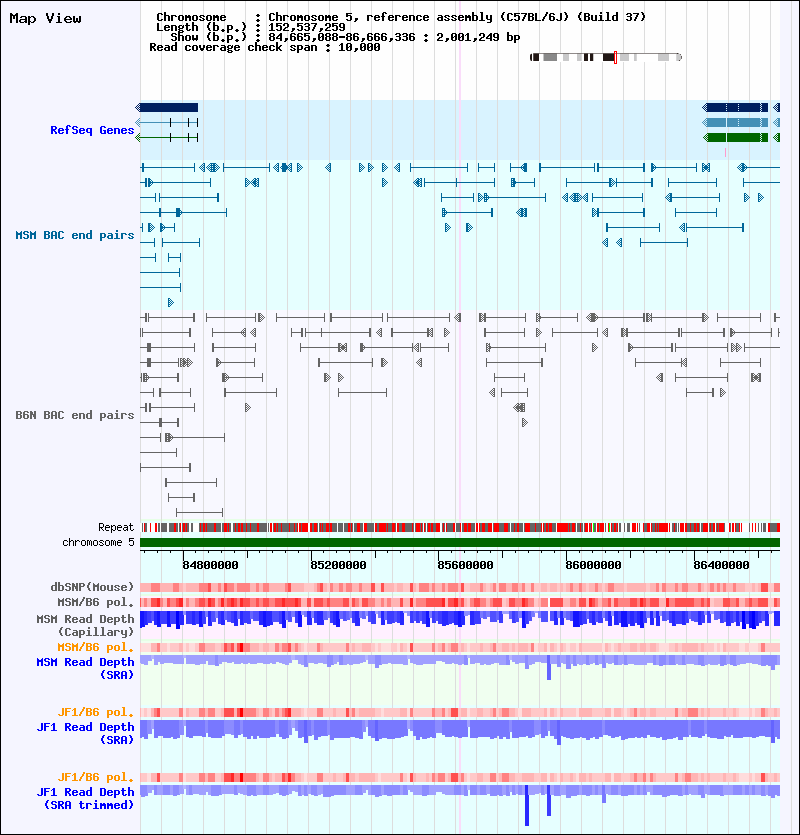This screenshot has height=835, width=800.
Task: Click the green chromosome 5 bar
Action: (460, 542)
